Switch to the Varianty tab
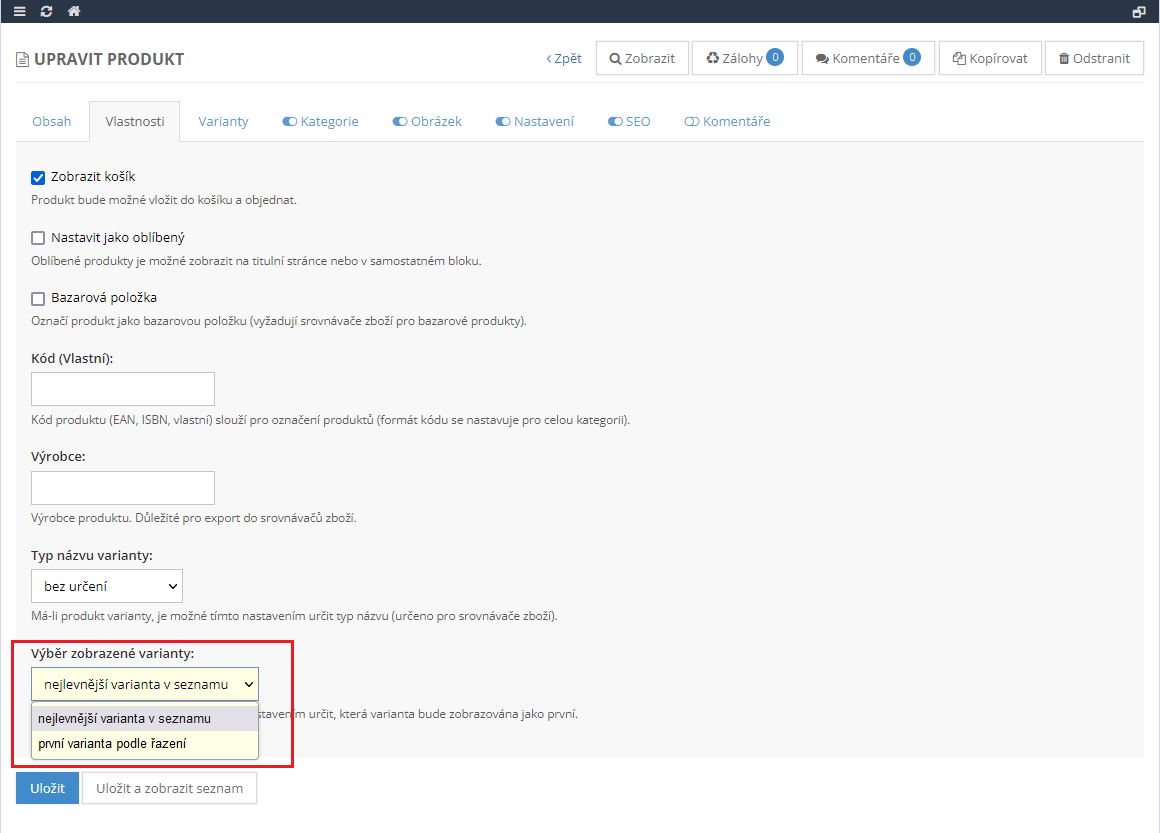This screenshot has height=833, width=1160. click(223, 122)
